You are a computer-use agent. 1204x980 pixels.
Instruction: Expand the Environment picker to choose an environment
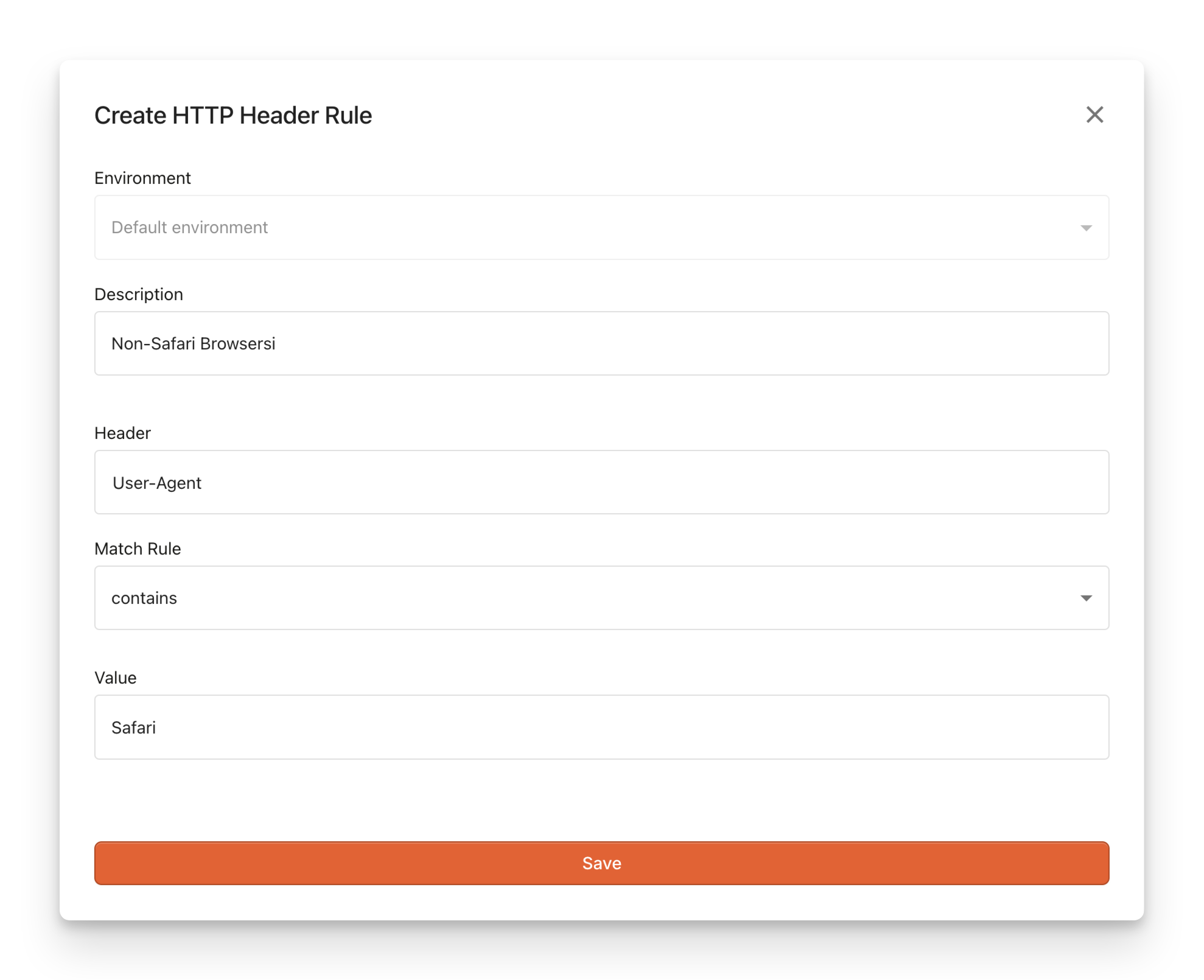click(601, 228)
